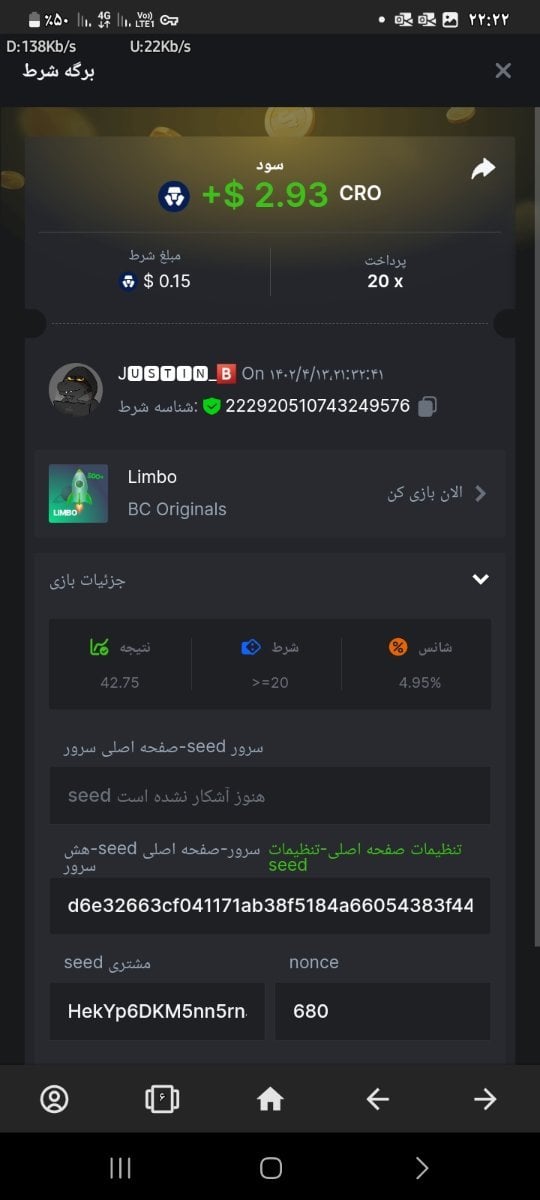
Task: Tap the browser back arrow
Action: click(377, 1099)
